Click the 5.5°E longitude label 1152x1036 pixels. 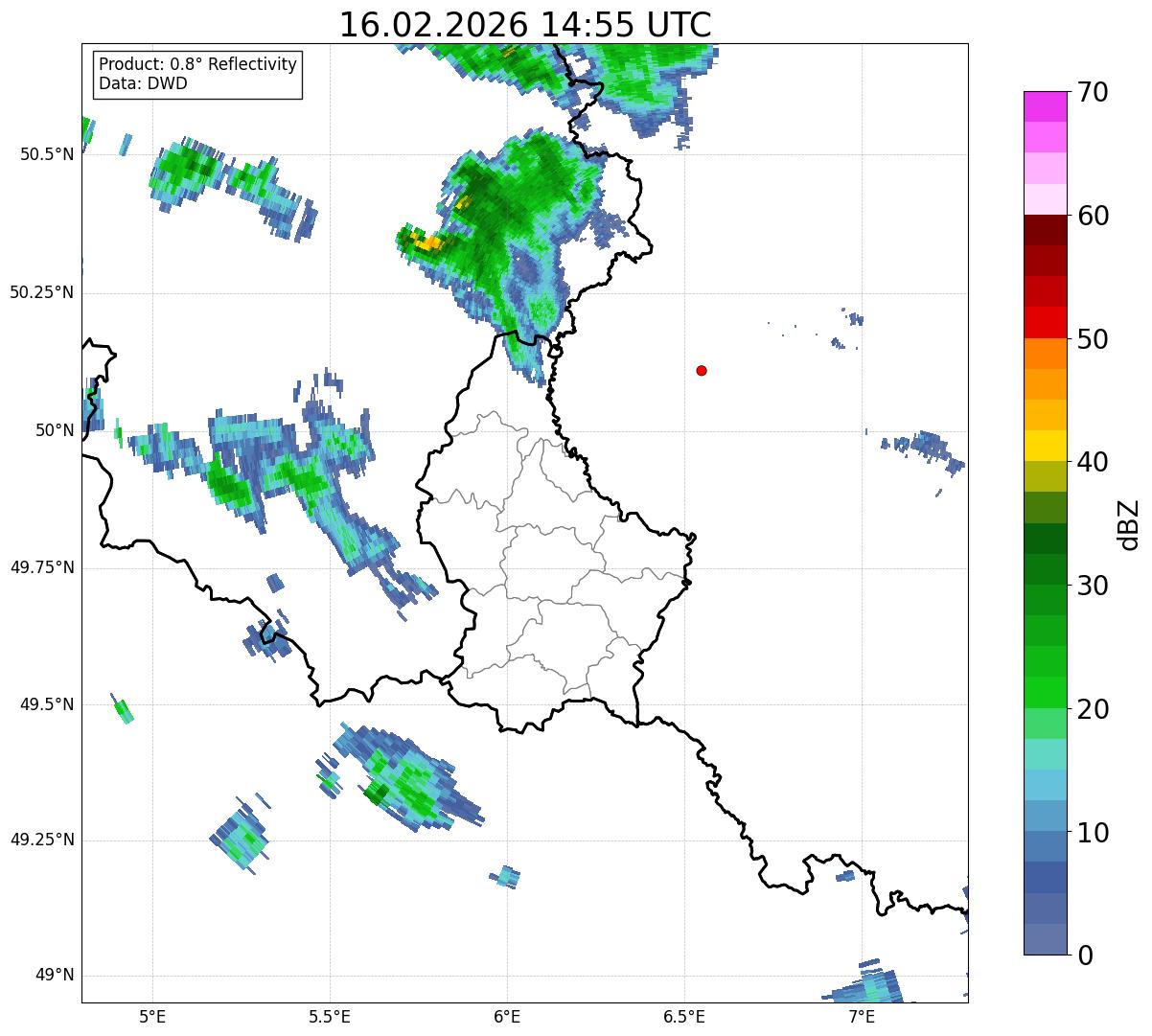[330, 1016]
